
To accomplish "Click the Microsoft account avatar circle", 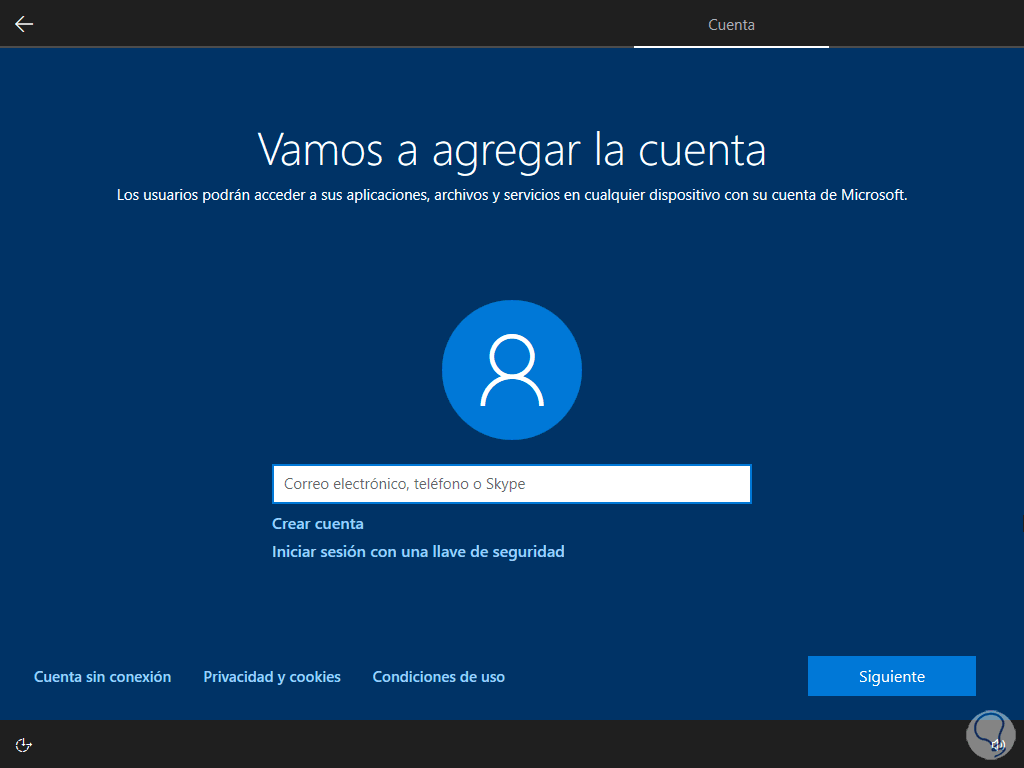I will (x=511, y=369).
